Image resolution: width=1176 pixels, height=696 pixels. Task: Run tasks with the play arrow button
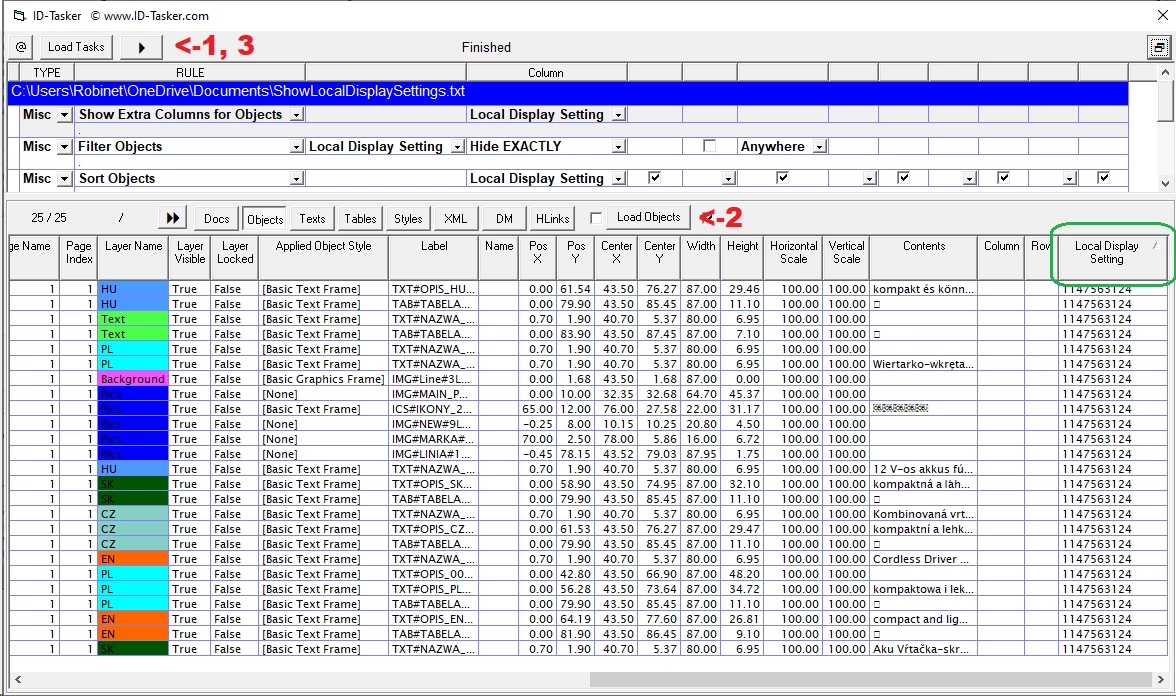click(x=141, y=47)
